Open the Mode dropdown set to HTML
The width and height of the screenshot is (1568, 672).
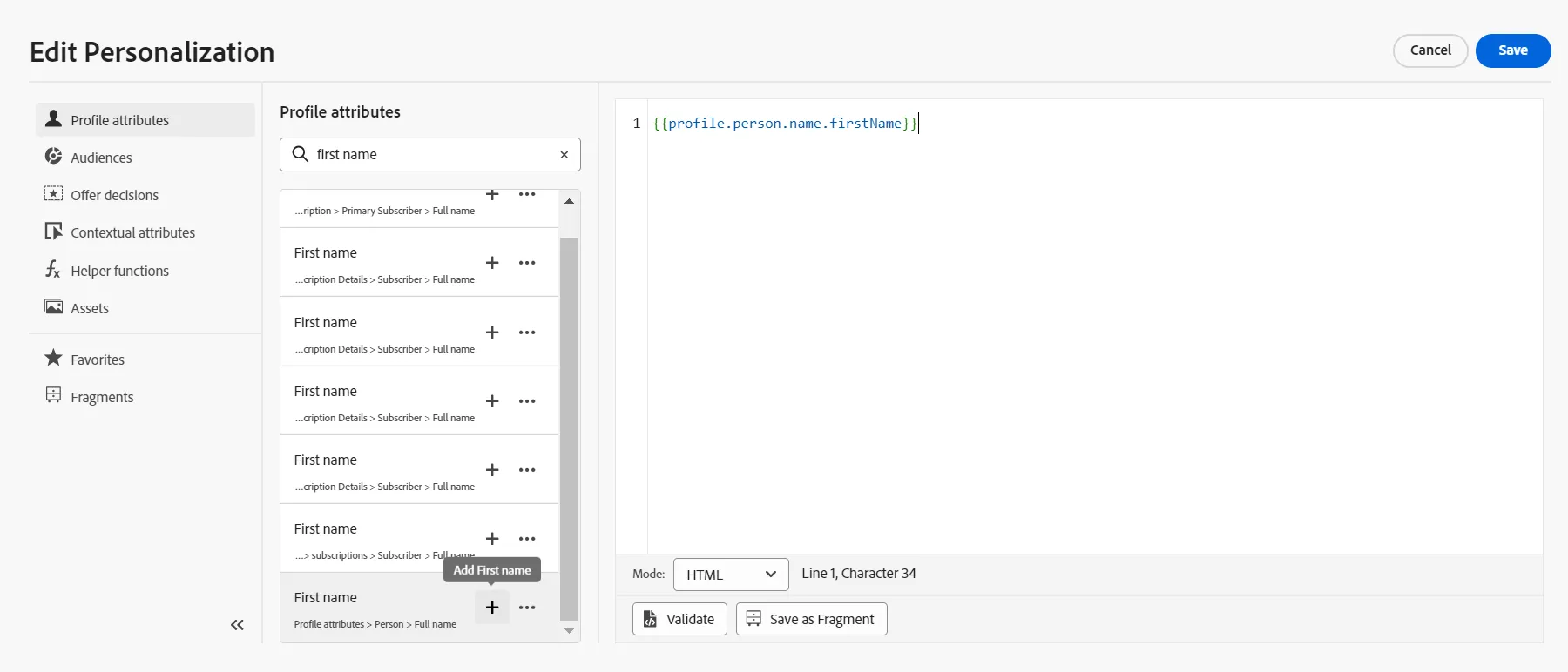click(731, 575)
